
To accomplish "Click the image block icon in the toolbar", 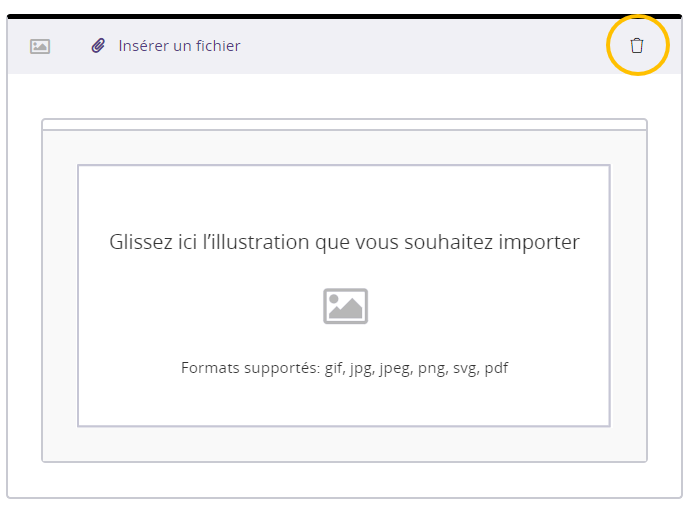I will pyautogui.click(x=40, y=46).
